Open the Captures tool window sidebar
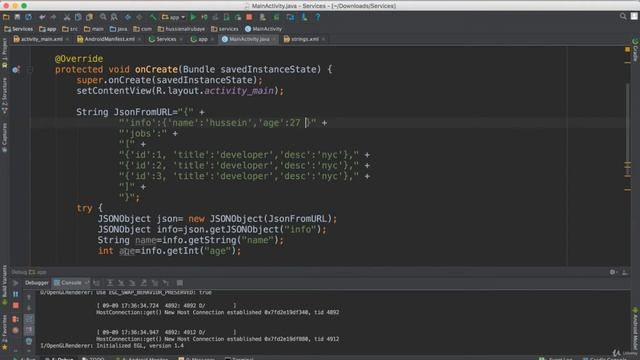This screenshot has height=360, width=640. point(4,138)
